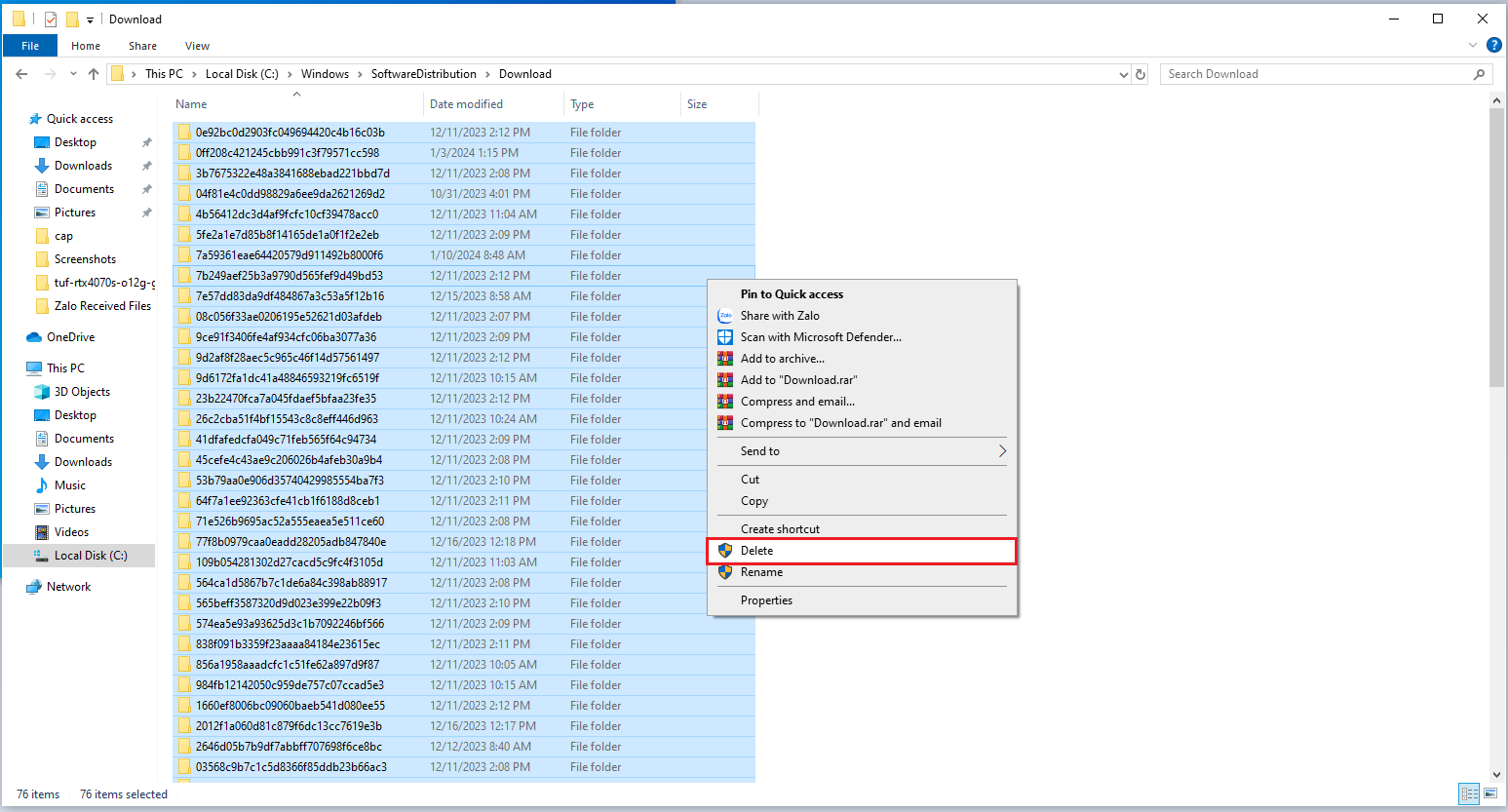Select Local Disk (C:) in address breadcrumb

[x=242, y=74]
